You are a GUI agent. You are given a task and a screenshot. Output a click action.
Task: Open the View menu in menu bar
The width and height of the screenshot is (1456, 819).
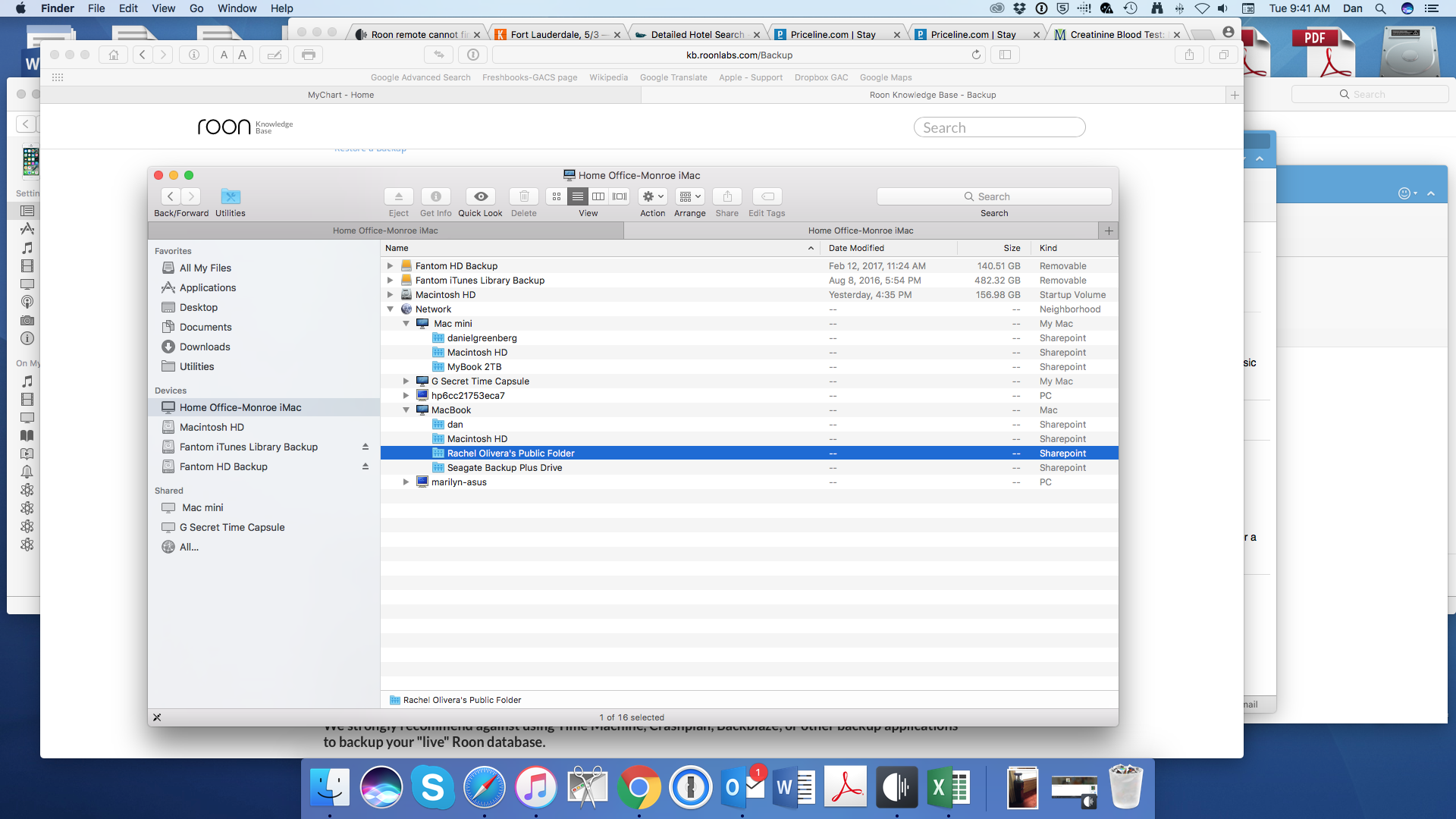[163, 8]
